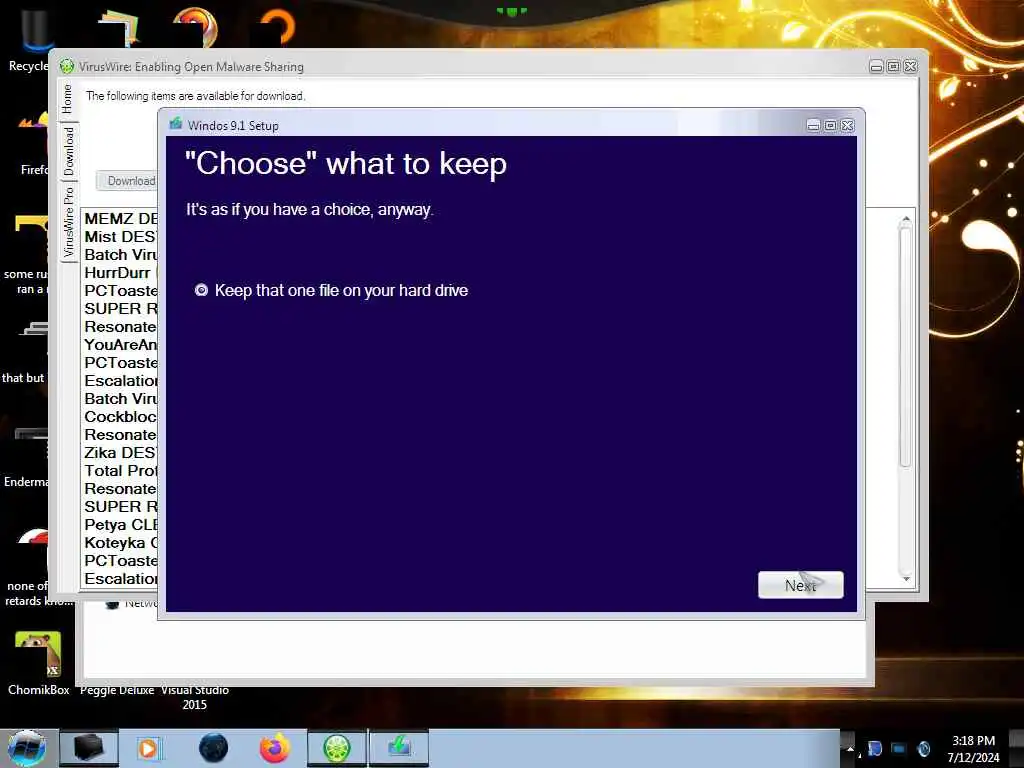The height and width of the screenshot is (768, 1024).
Task: Open the Visual Studio 2015 shortcut
Action: (195, 697)
